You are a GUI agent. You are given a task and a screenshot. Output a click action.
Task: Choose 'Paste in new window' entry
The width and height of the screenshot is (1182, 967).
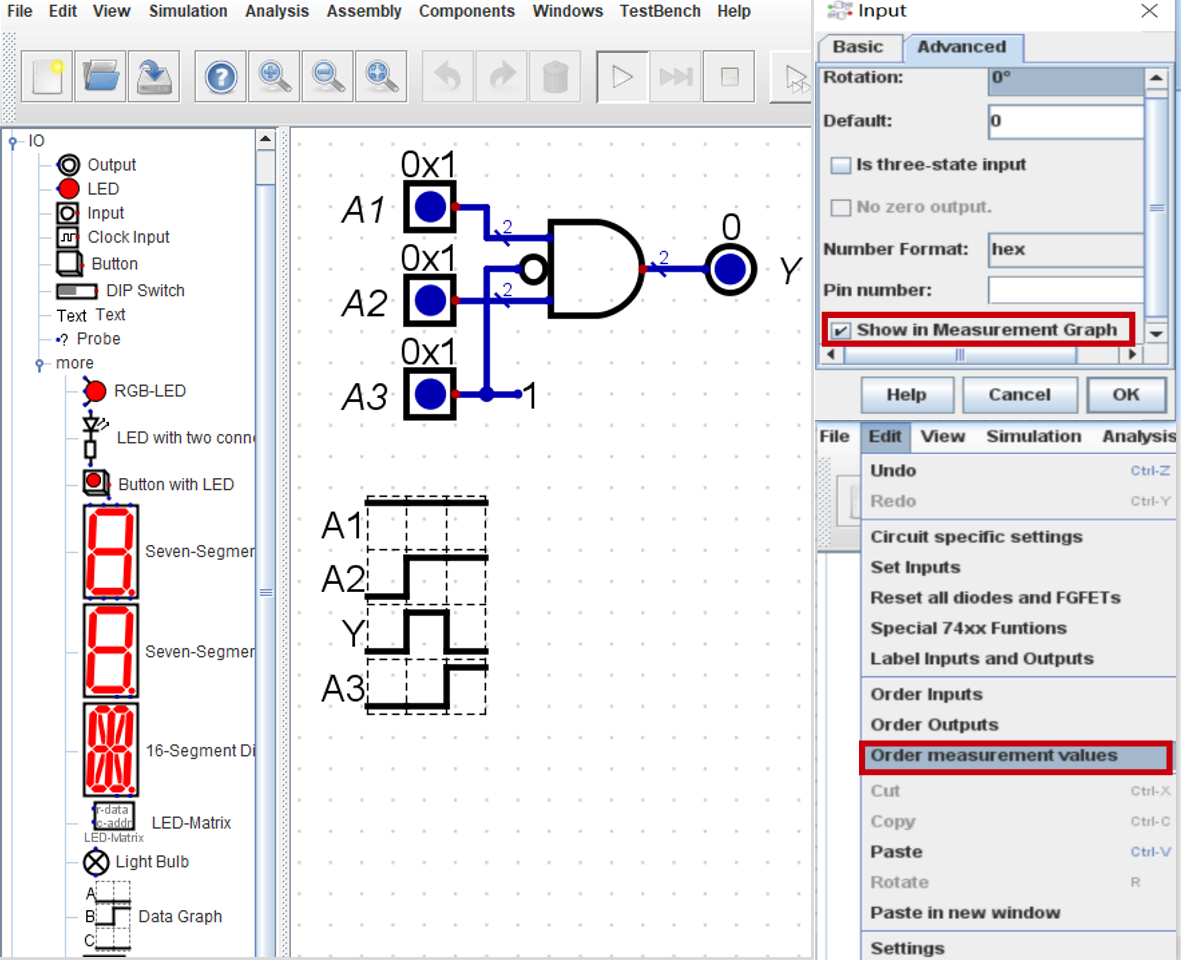1018,913
